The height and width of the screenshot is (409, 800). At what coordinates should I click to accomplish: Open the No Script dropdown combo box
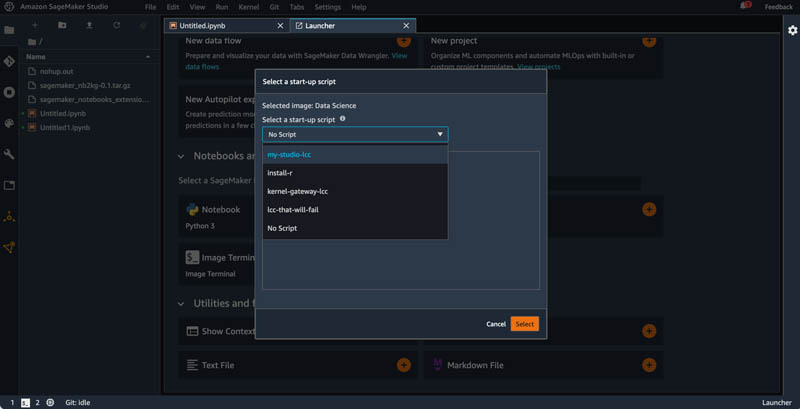click(355, 135)
